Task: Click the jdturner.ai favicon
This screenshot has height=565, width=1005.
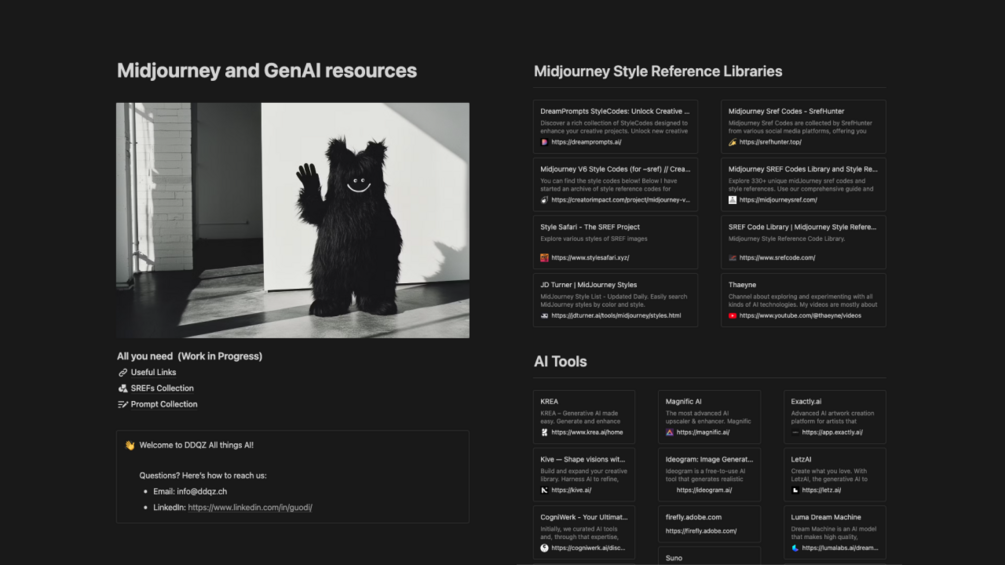Action: [x=544, y=316]
